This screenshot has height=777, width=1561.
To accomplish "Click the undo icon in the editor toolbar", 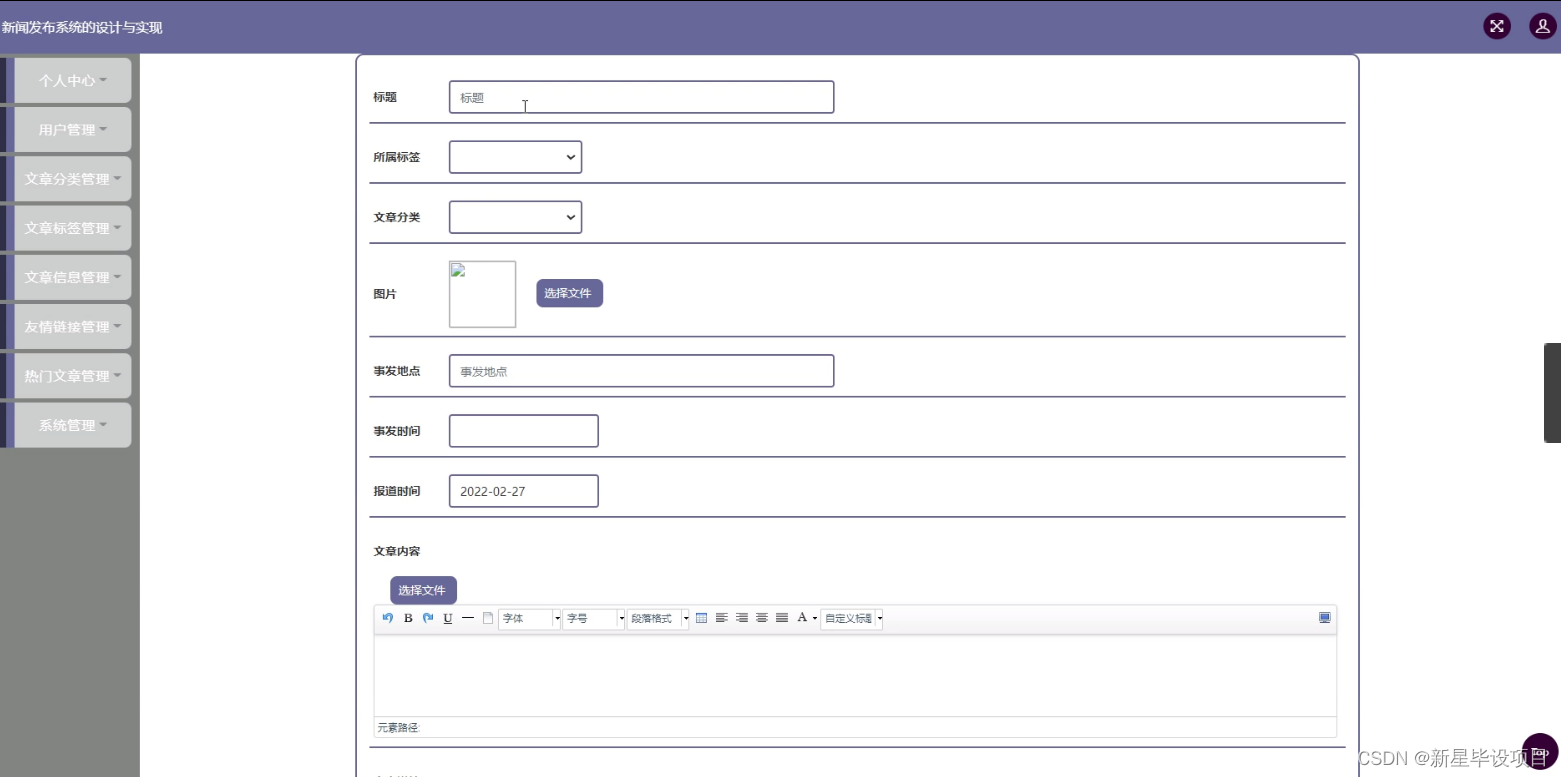I will click(x=387, y=618).
